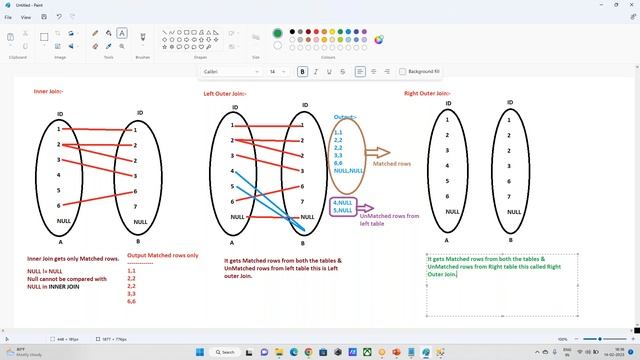The height and width of the screenshot is (360, 640).
Task: Select the Magnifier tool
Action: 122,46
